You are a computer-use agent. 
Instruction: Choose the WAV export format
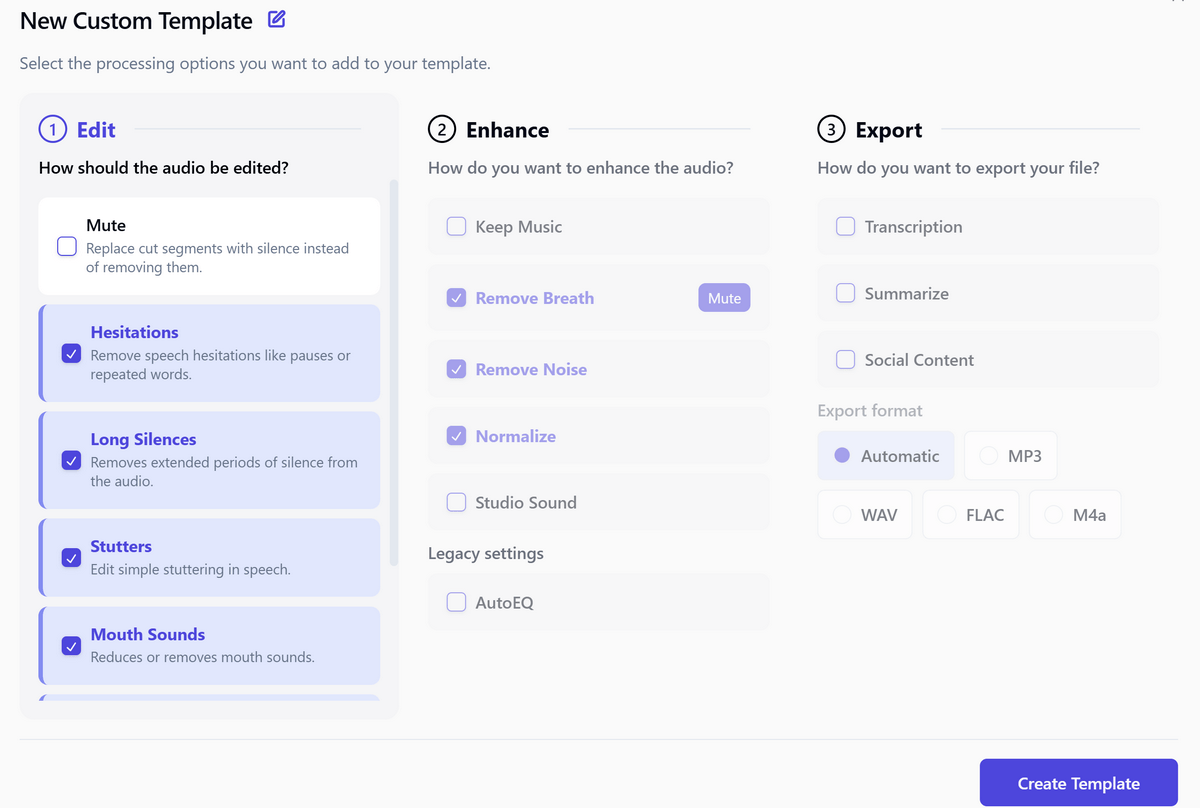point(842,515)
